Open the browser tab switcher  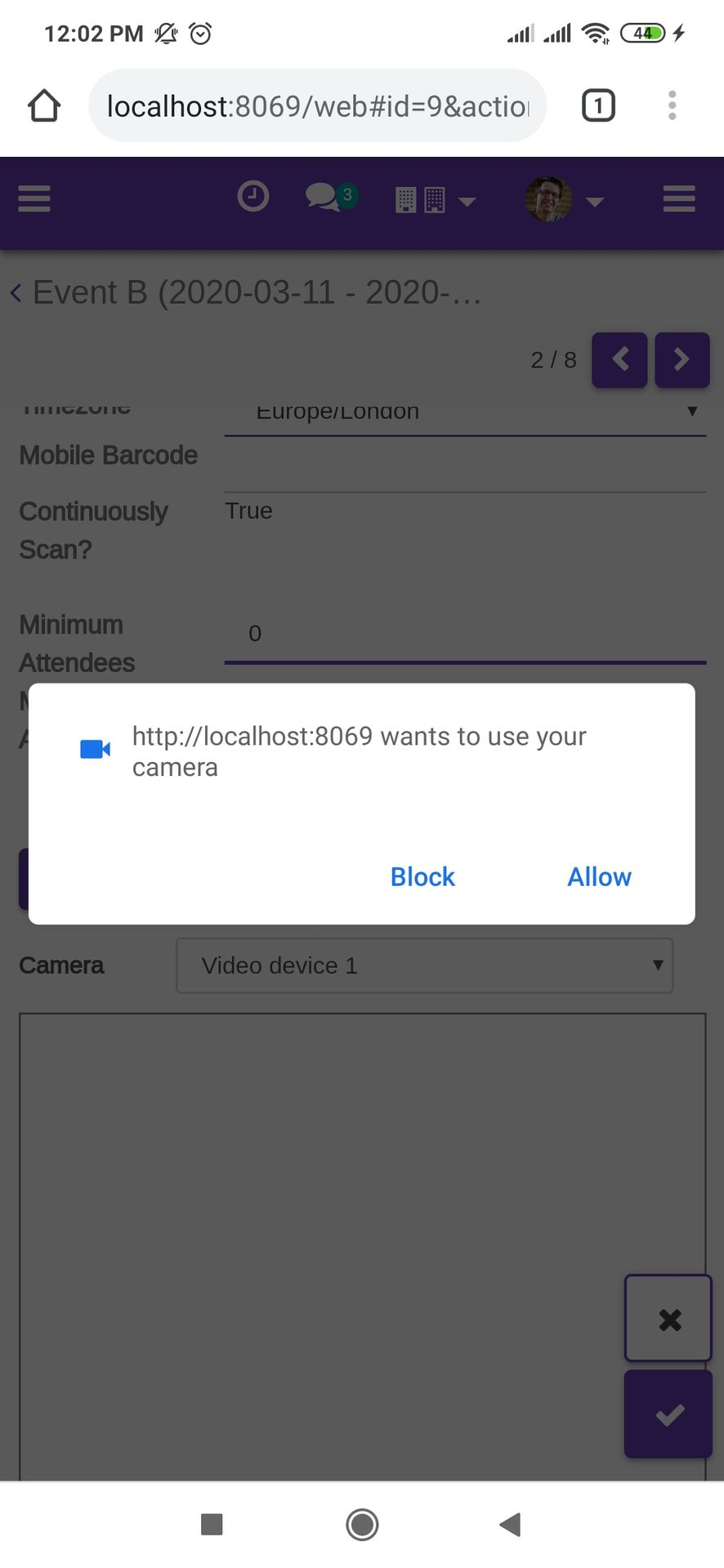pos(598,105)
